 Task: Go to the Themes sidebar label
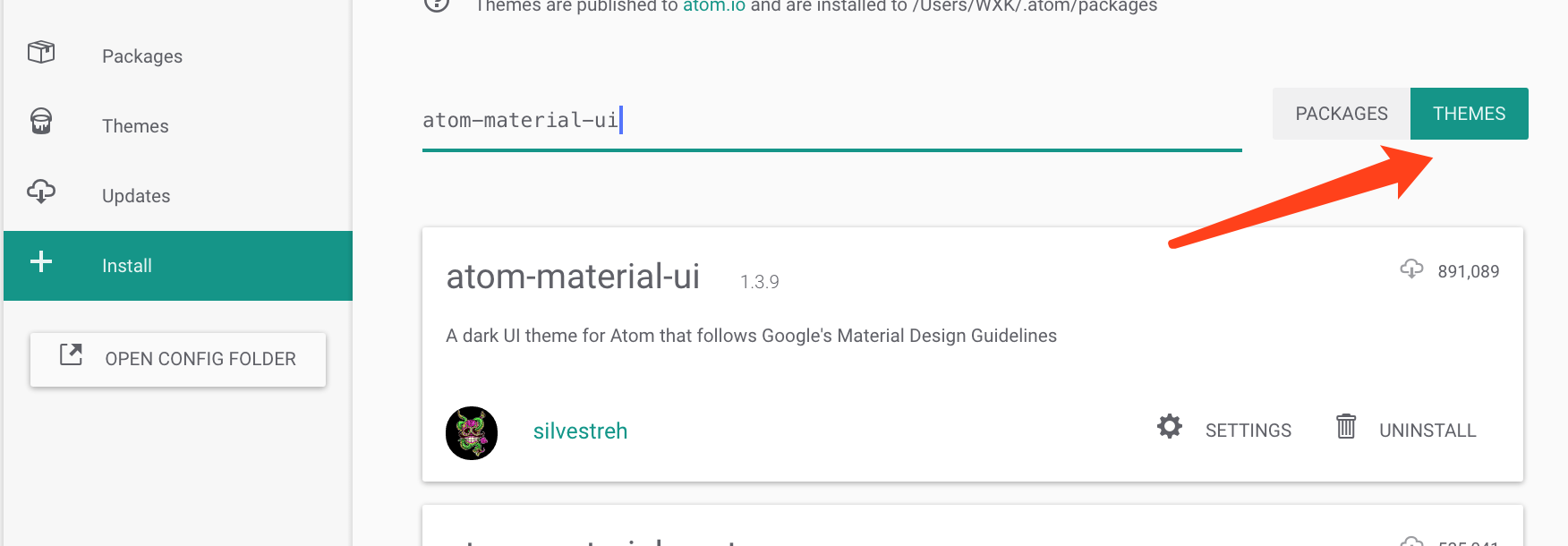[x=135, y=126]
